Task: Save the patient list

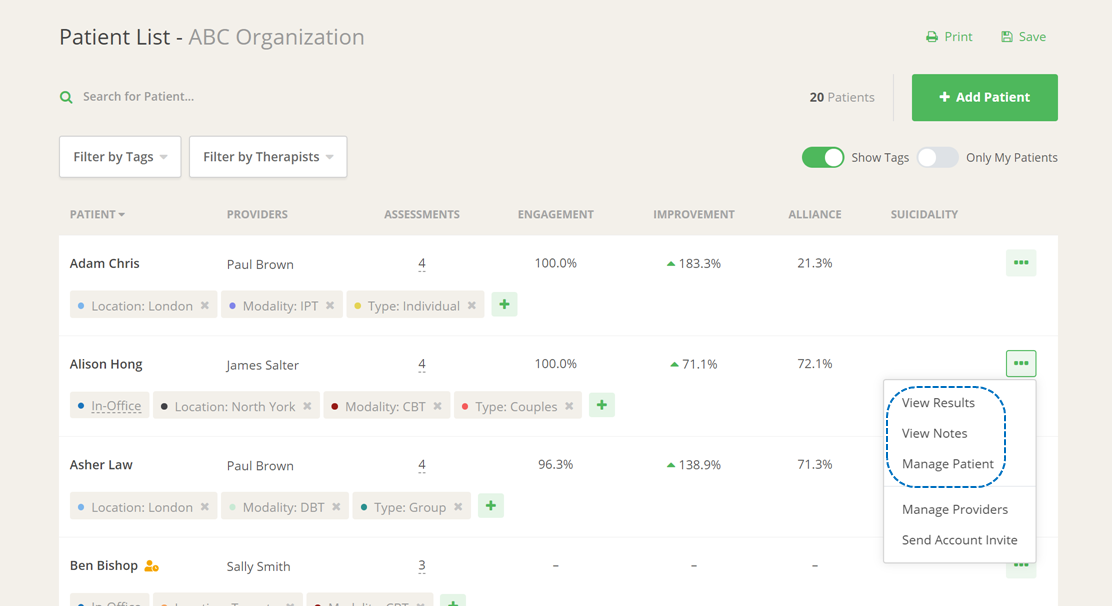Action: pos(1022,36)
